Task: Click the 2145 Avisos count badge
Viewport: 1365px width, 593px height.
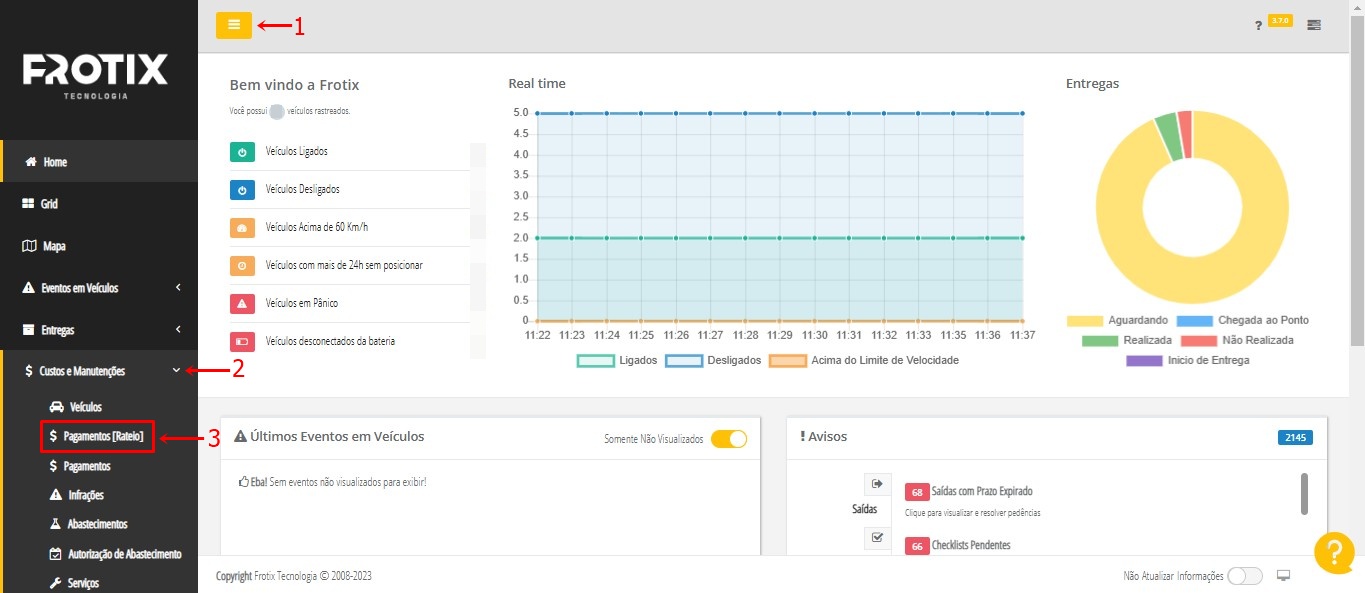Action: pos(1294,438)
